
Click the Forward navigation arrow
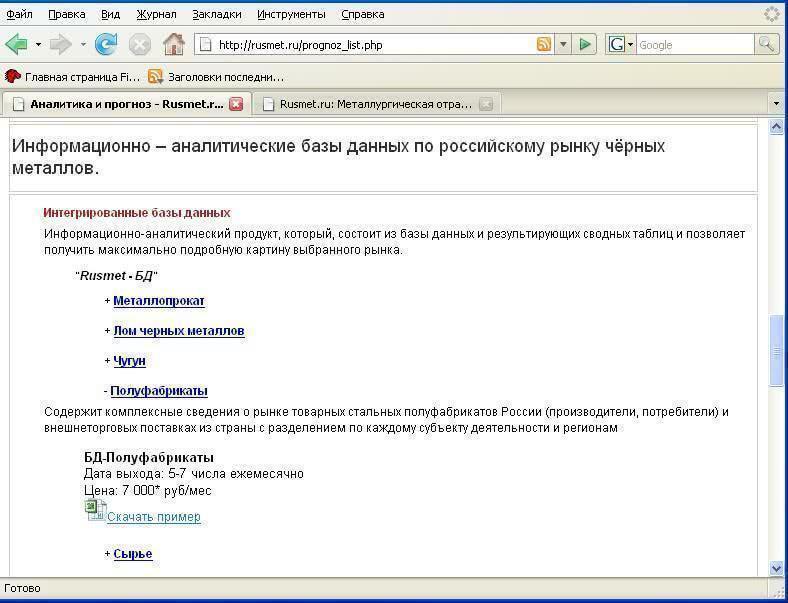point(60,44)
